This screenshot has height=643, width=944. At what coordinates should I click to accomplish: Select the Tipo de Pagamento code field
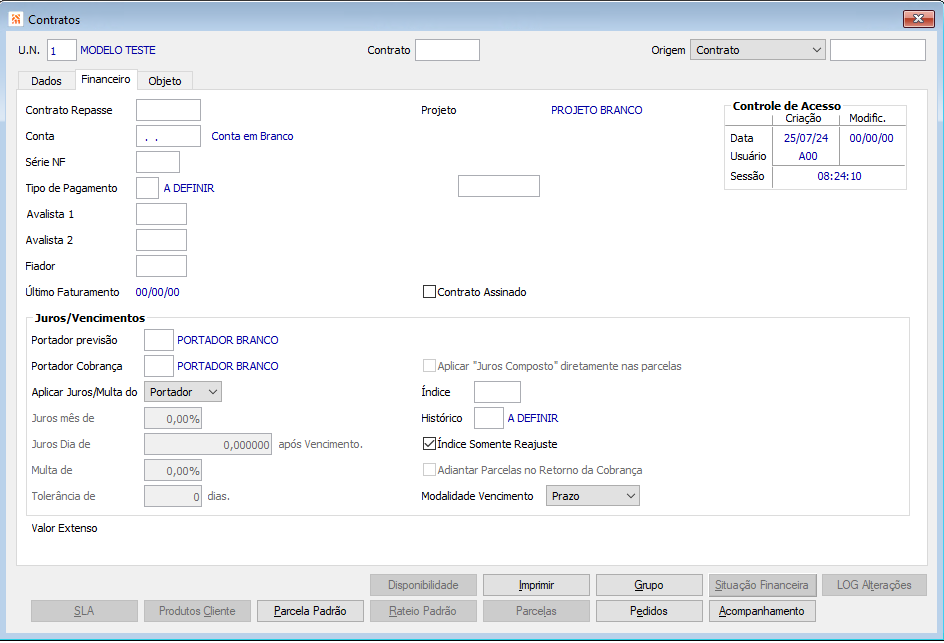pyautogui.click(x=148, y=188)
